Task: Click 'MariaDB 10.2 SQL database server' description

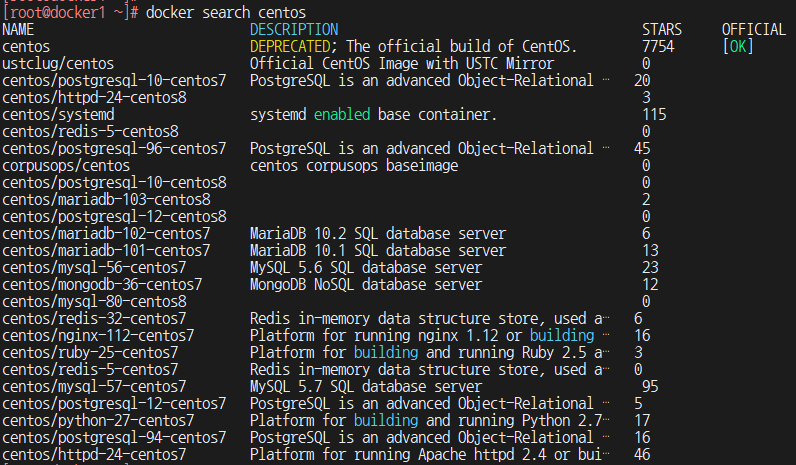Action: pos(378,234)
